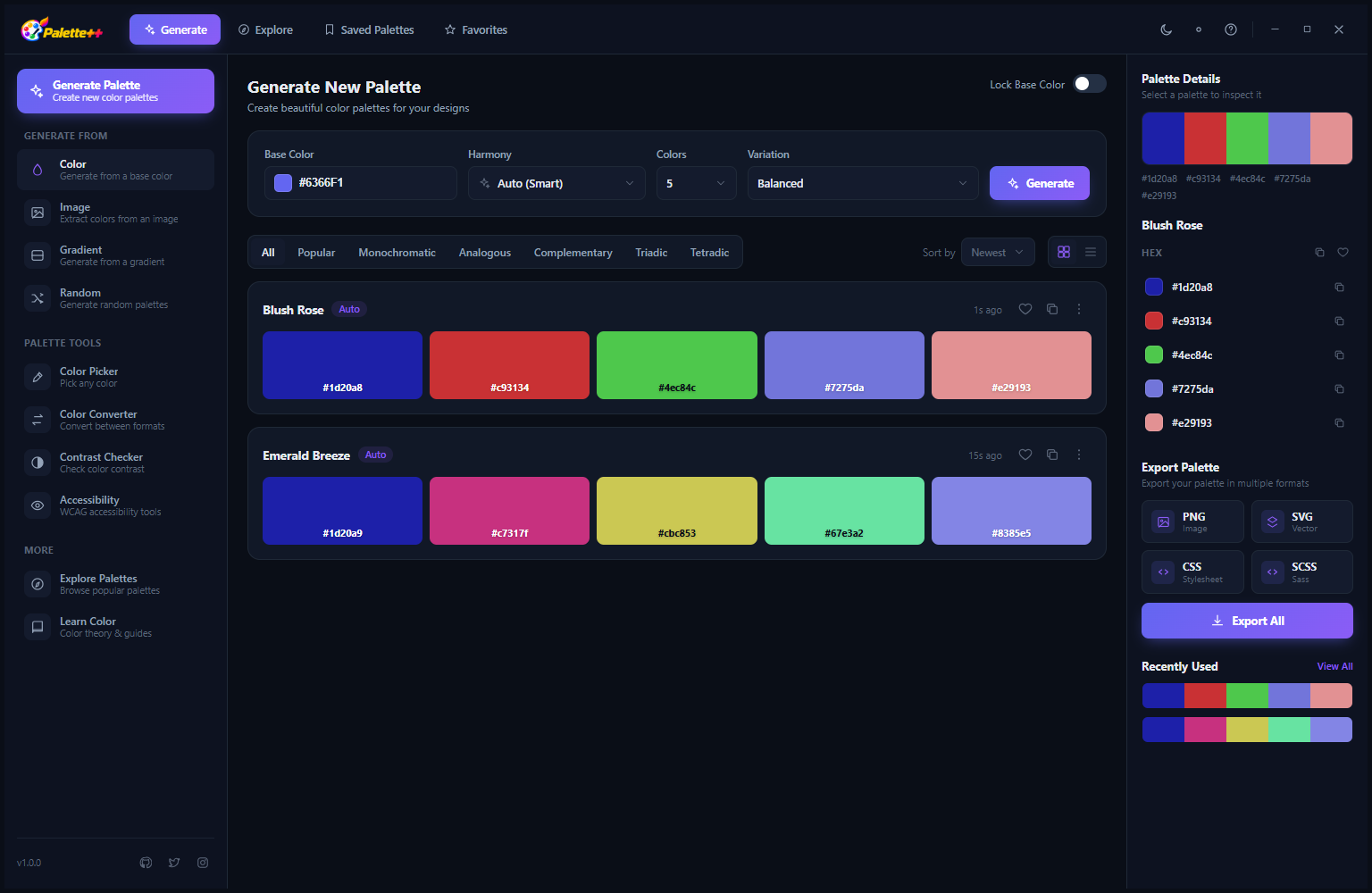
Task: Copy hex value #c93134 in details
Action: click(x=1339, y=321)
